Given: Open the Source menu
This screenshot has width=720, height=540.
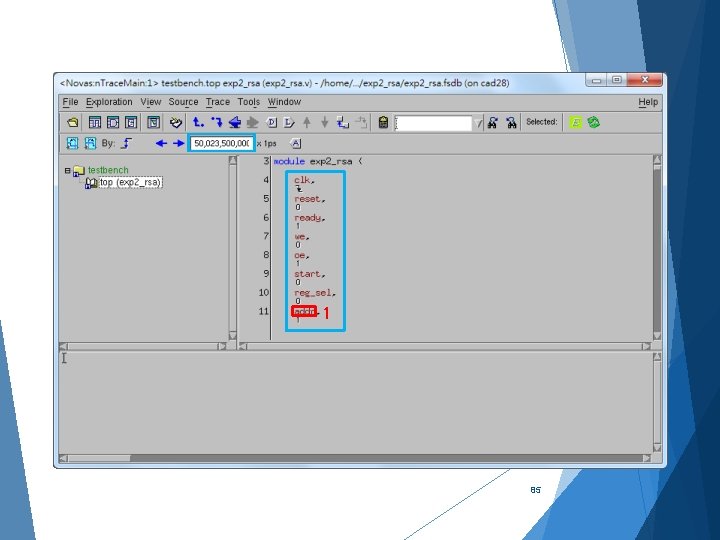Looking at the screenshot, I should click(183, 102).
